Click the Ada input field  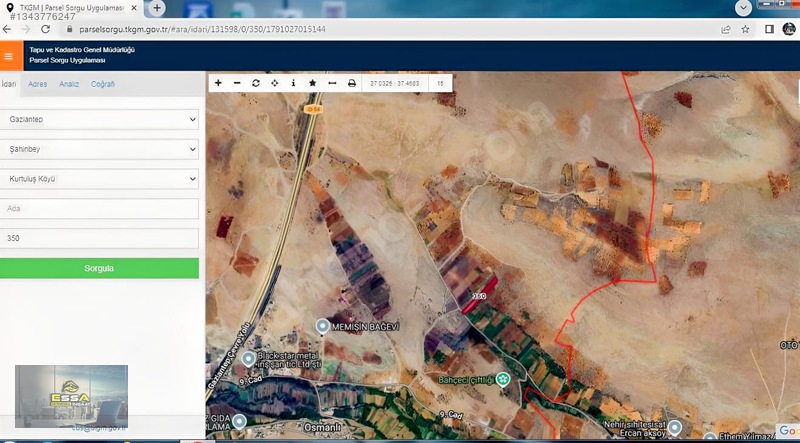coord(99,209)
